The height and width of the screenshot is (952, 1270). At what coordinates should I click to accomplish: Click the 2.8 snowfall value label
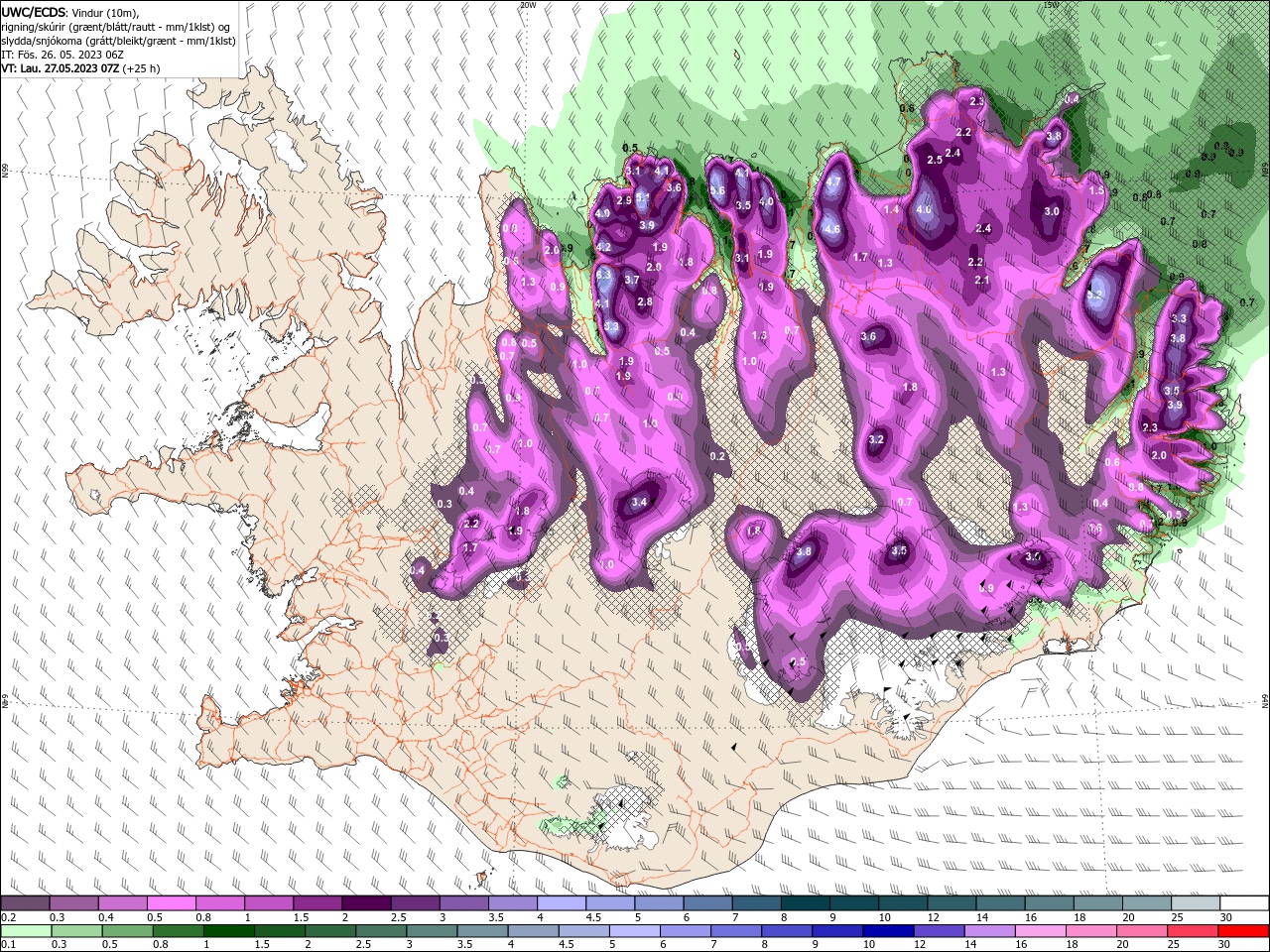(x=644, y=301)
